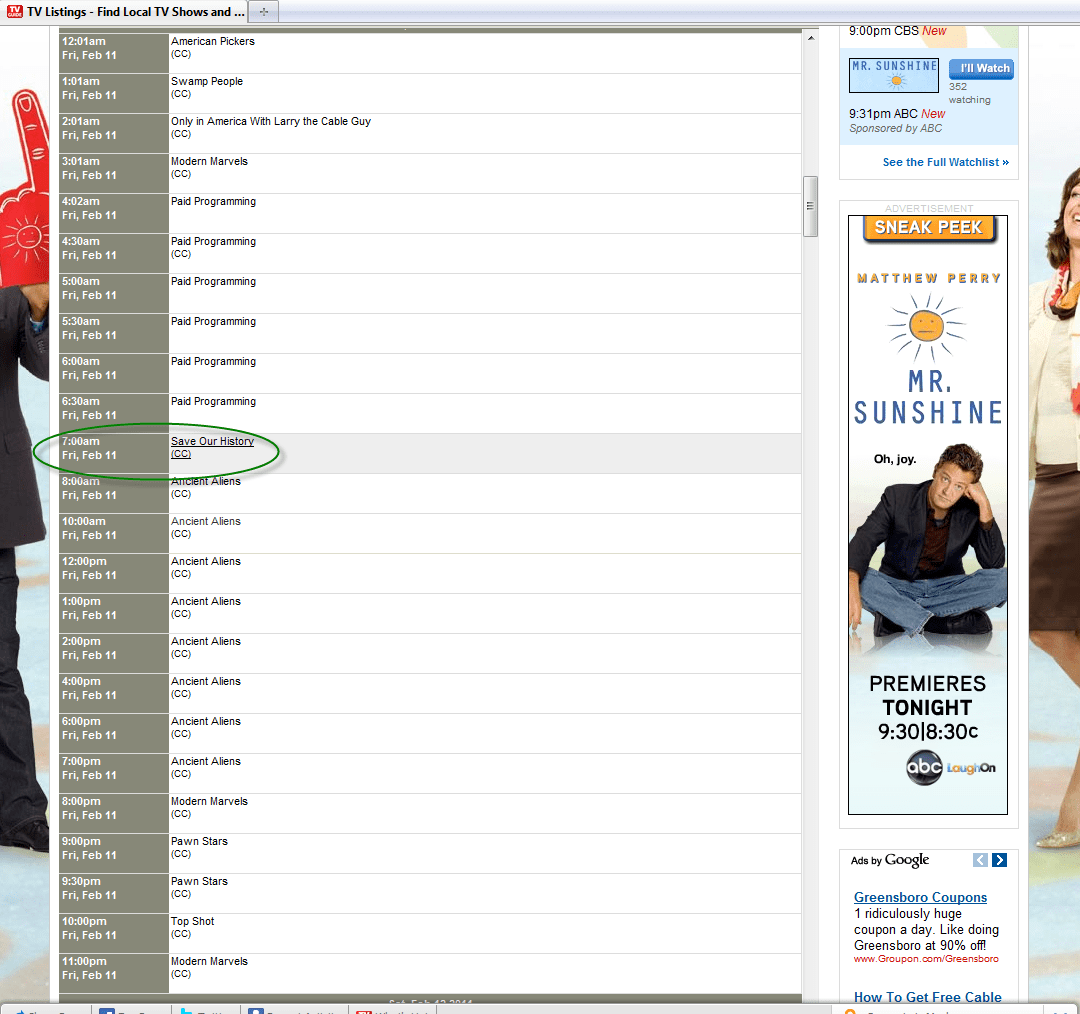Select Ancient Aliens at 10:00am
1080x1014 pixels.
tap(205, 521)
